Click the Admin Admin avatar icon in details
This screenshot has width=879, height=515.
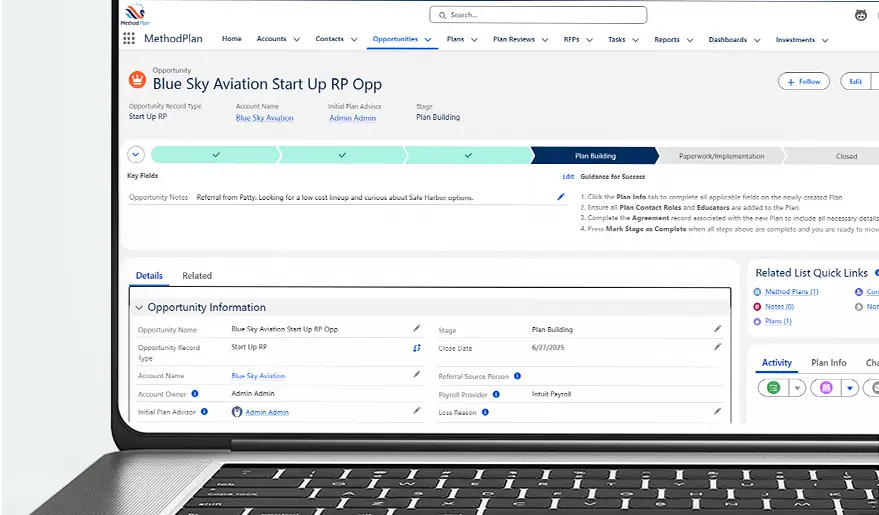pyautogui.click(x=237, y=412)
